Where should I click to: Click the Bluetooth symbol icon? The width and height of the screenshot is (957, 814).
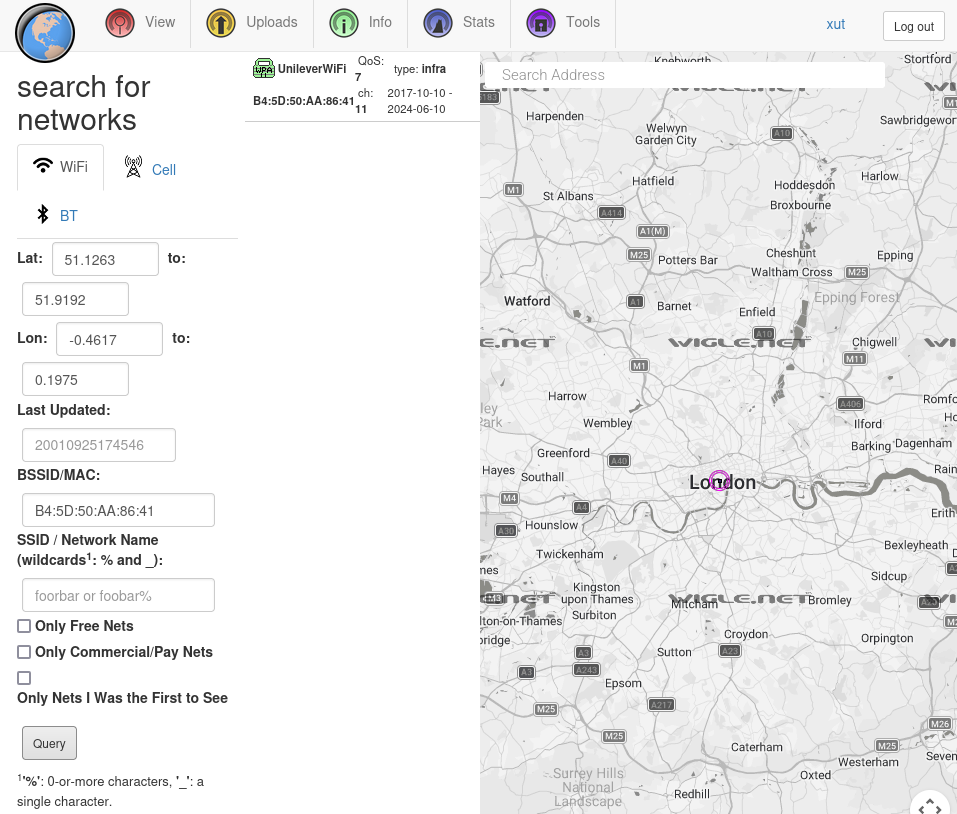pyautogui.click(x=43, y=214)
